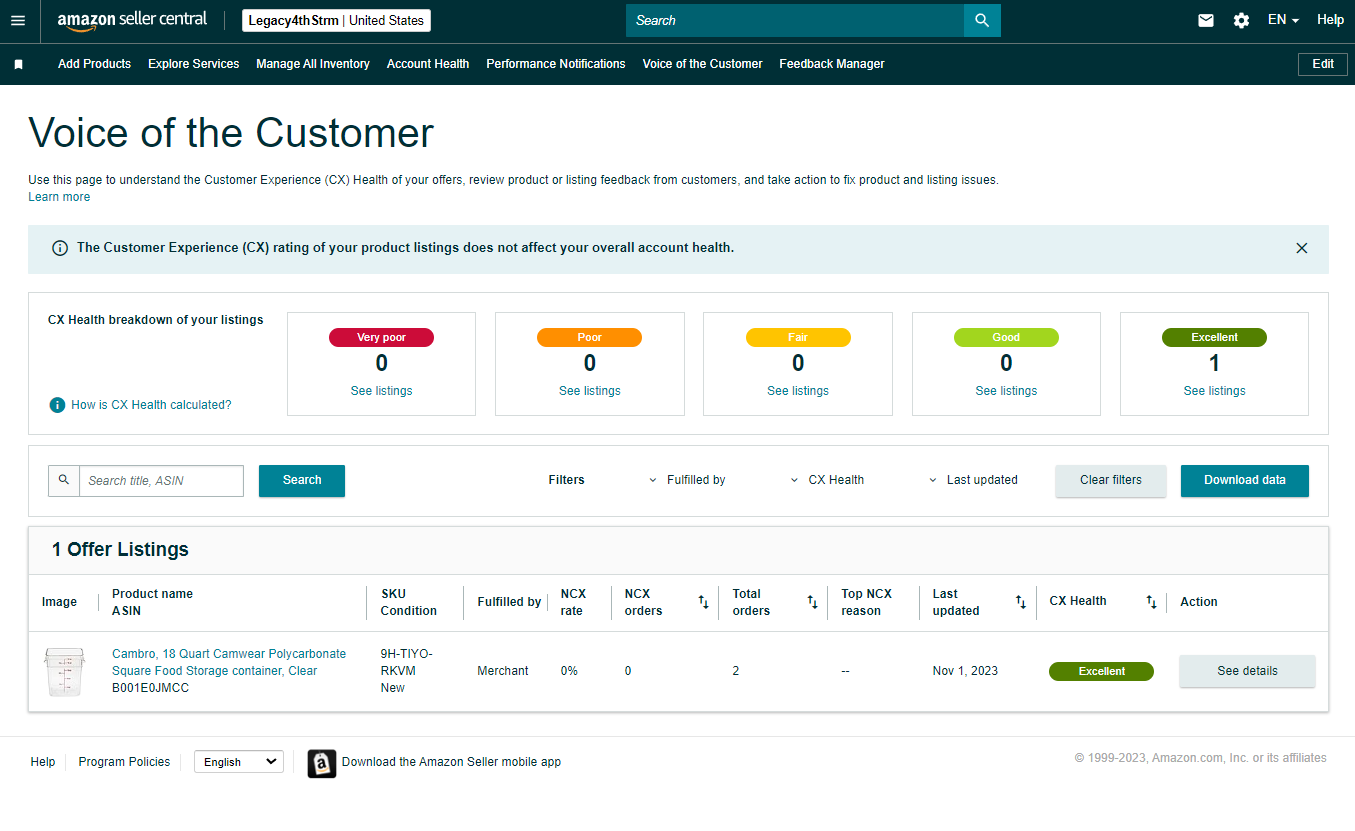The height and width of the screenshot is (831, 1355).
Task: See listings under Good
Action: point(1006,391)
